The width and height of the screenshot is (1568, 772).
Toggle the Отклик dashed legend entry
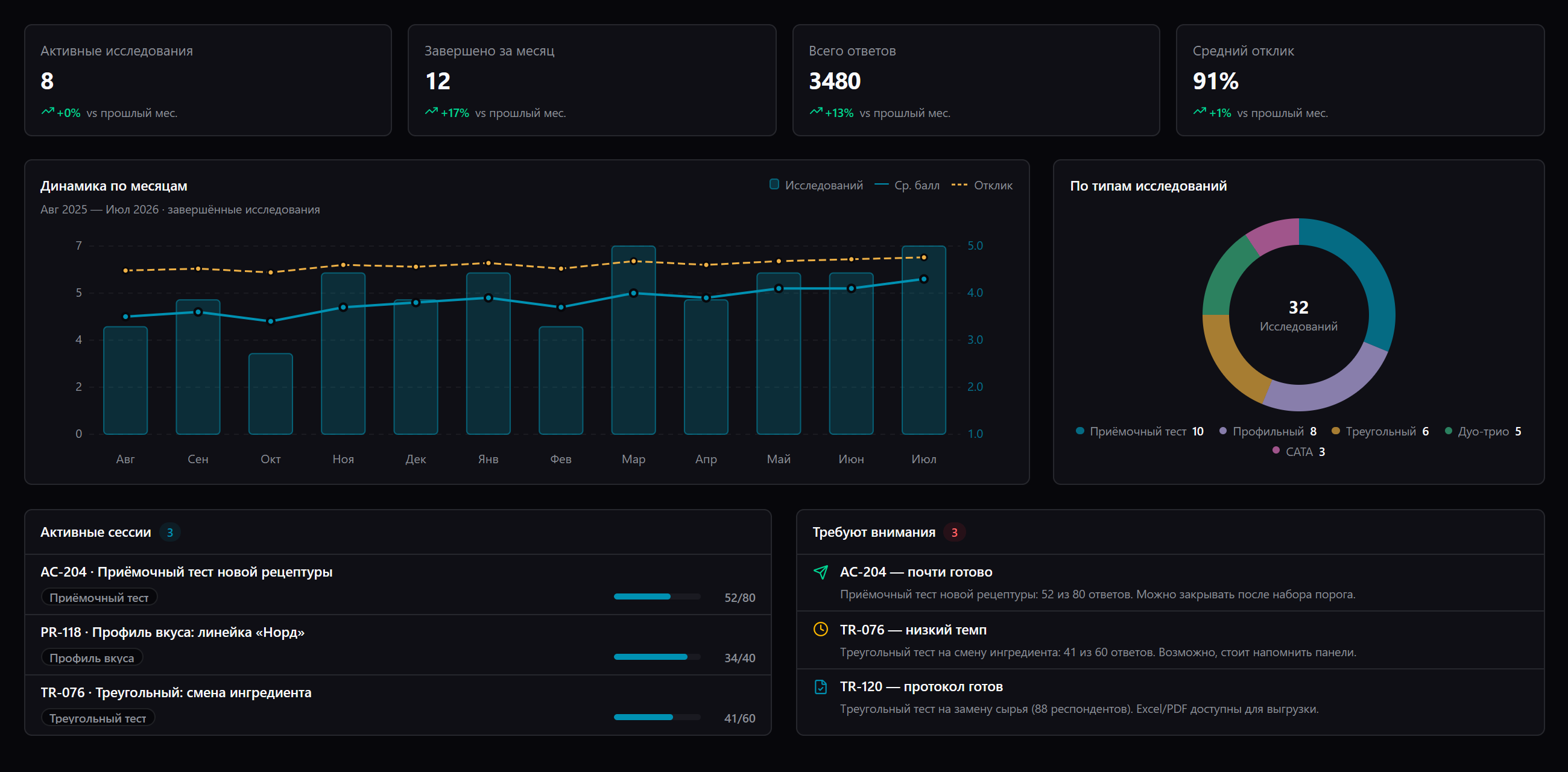click(x=982, y=185)
